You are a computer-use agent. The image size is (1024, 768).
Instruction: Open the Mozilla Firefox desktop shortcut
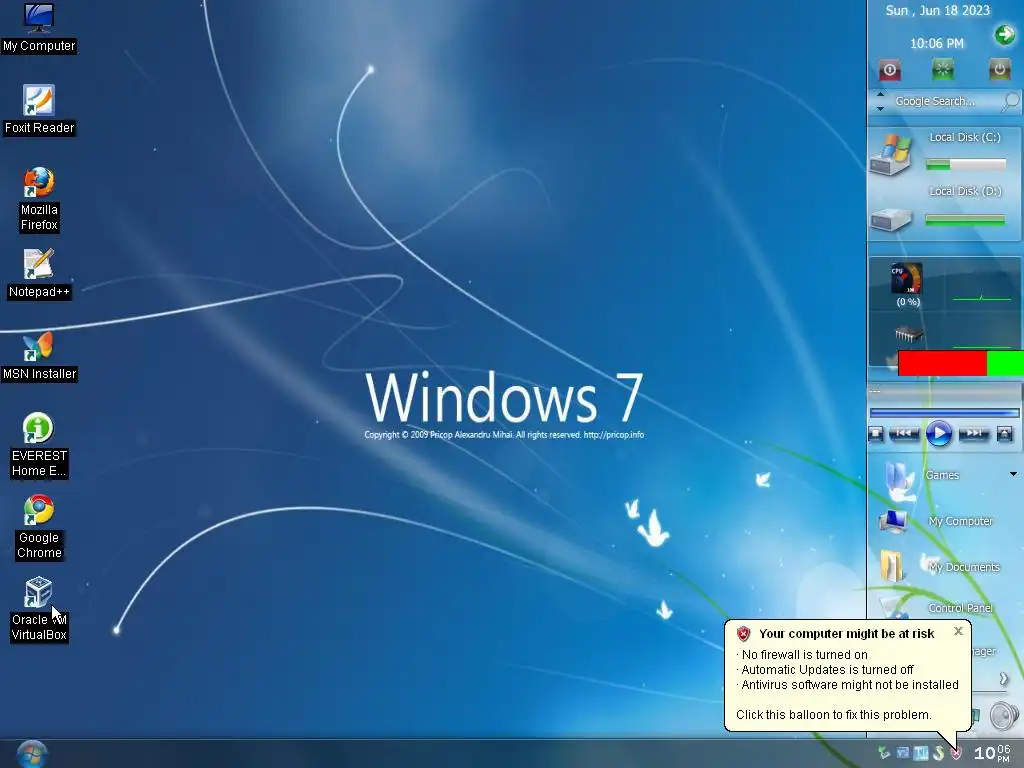click(x=39, y=199)
